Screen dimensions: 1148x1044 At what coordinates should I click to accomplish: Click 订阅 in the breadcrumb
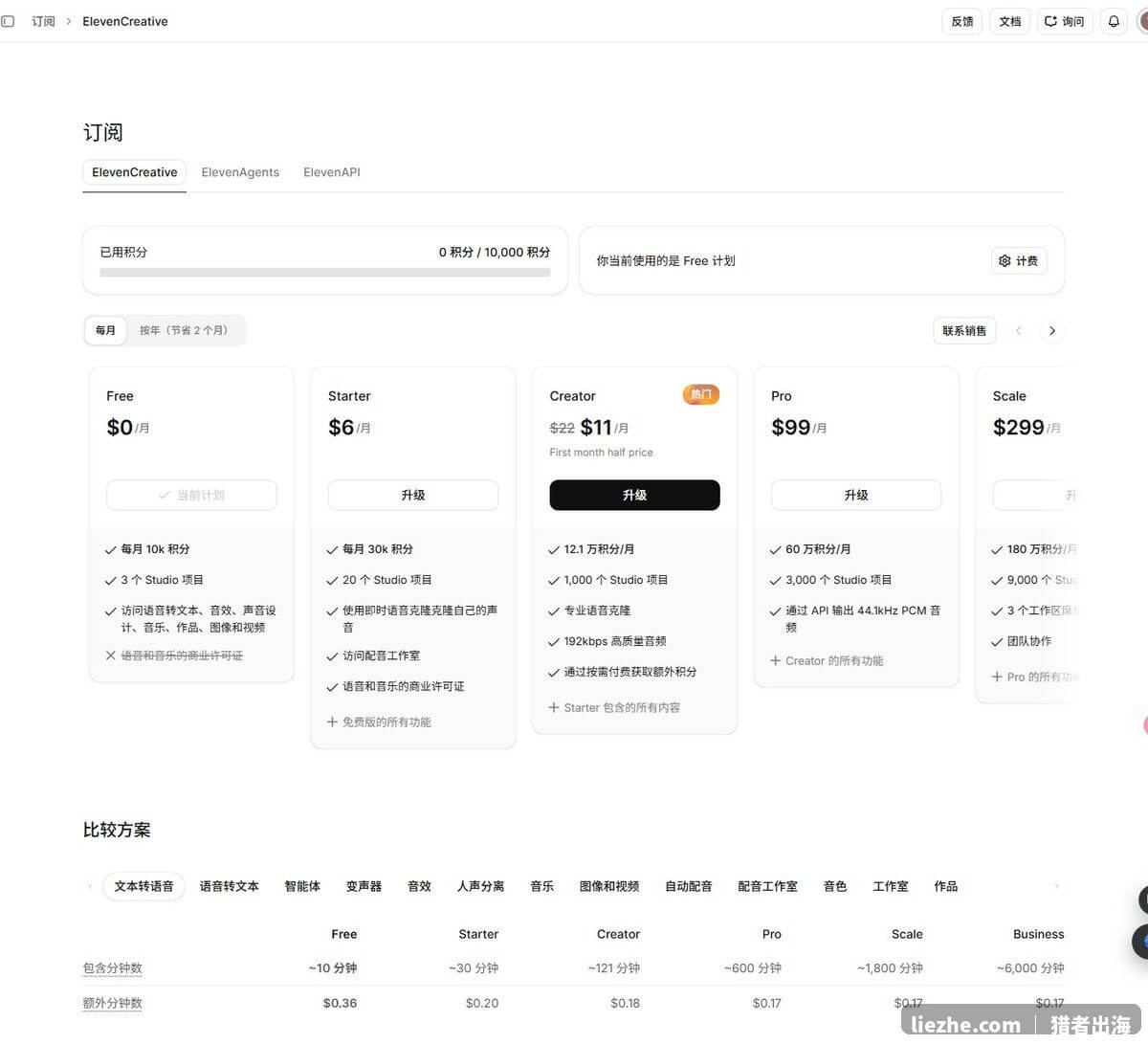point(43,21)
